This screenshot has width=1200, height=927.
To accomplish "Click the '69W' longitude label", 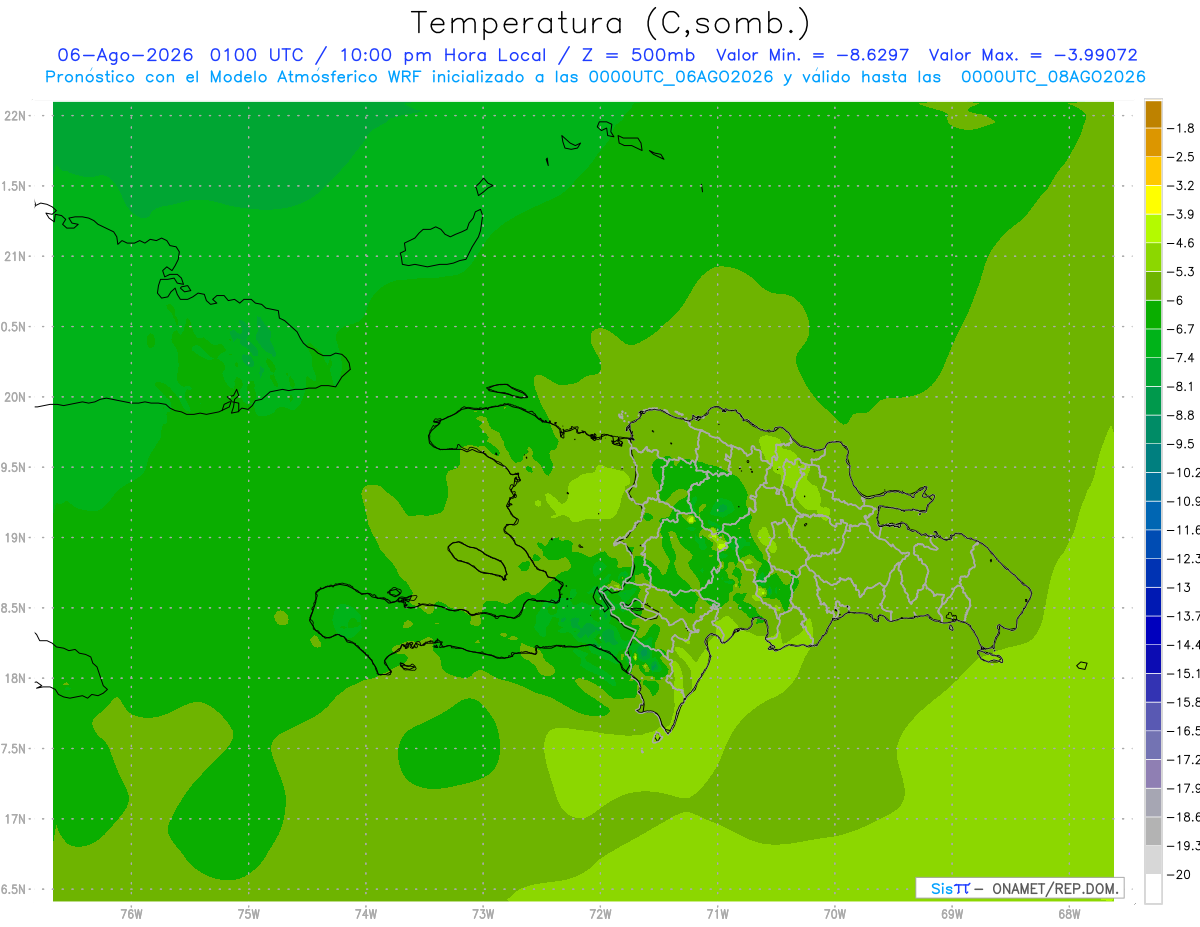I will [x=951, y=914].
